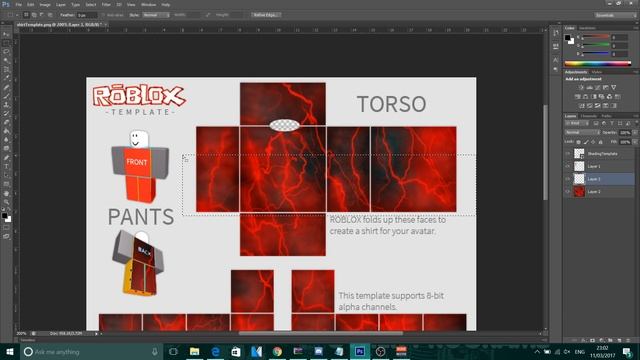Hide the ShadingTemplate layer
640x360 pixels.
point(568,154)
